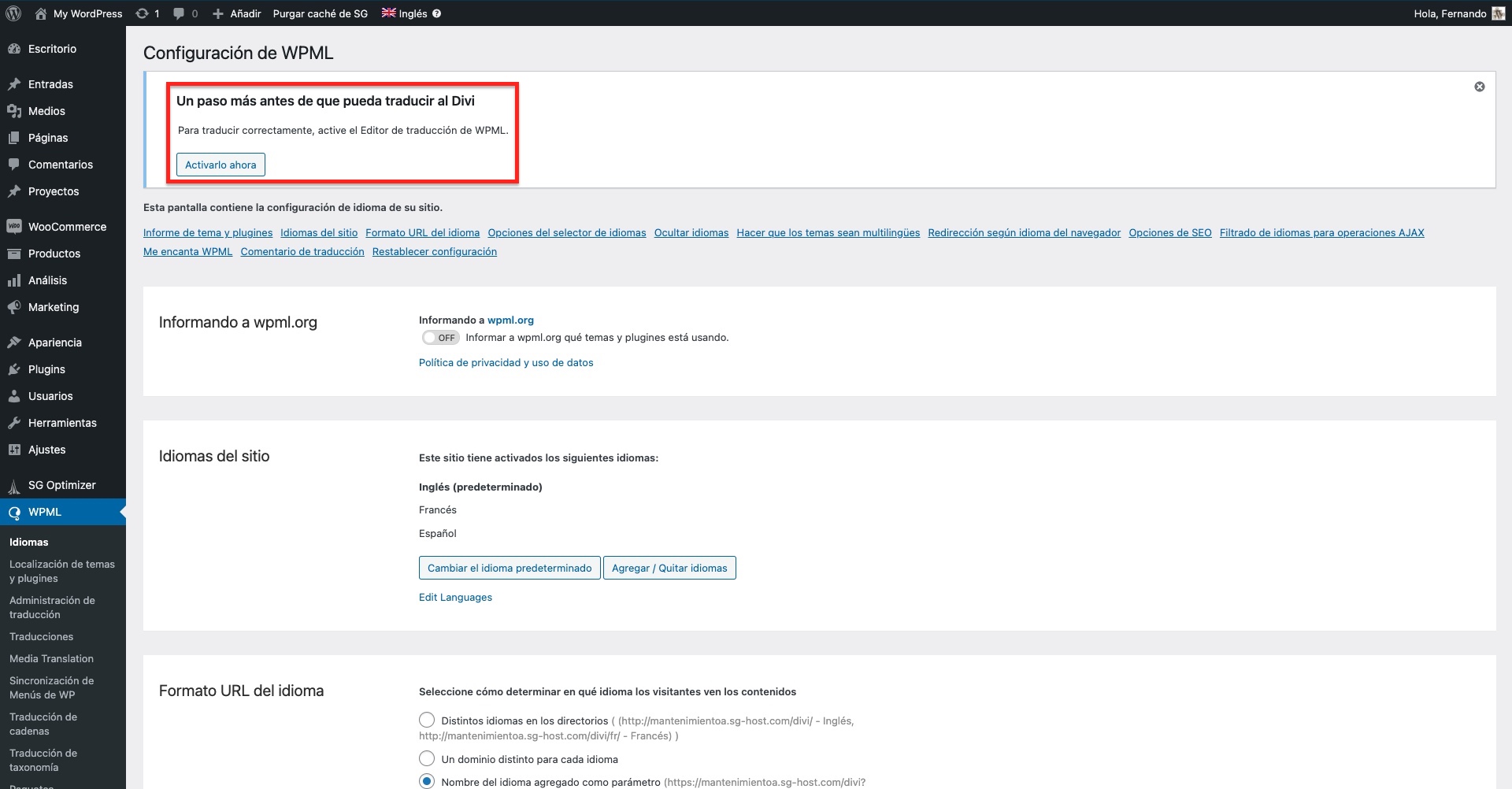Open the updates icon in admin bar

click(143, 13)
